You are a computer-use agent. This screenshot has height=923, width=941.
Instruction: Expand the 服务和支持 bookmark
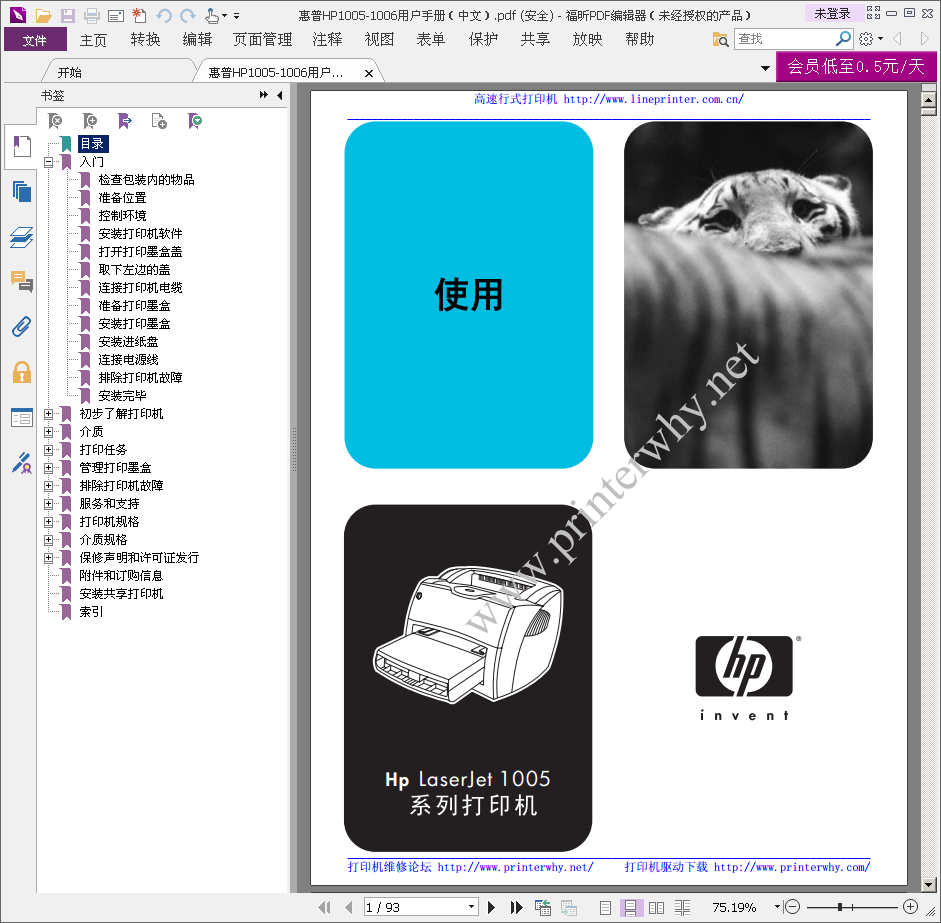[49, 504]
